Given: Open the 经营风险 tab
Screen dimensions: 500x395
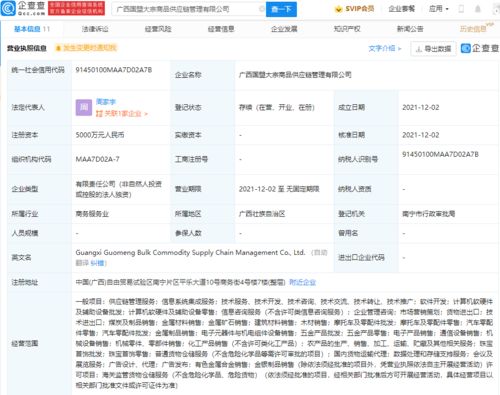Looking at the screenshot, I should click(158, 29).
